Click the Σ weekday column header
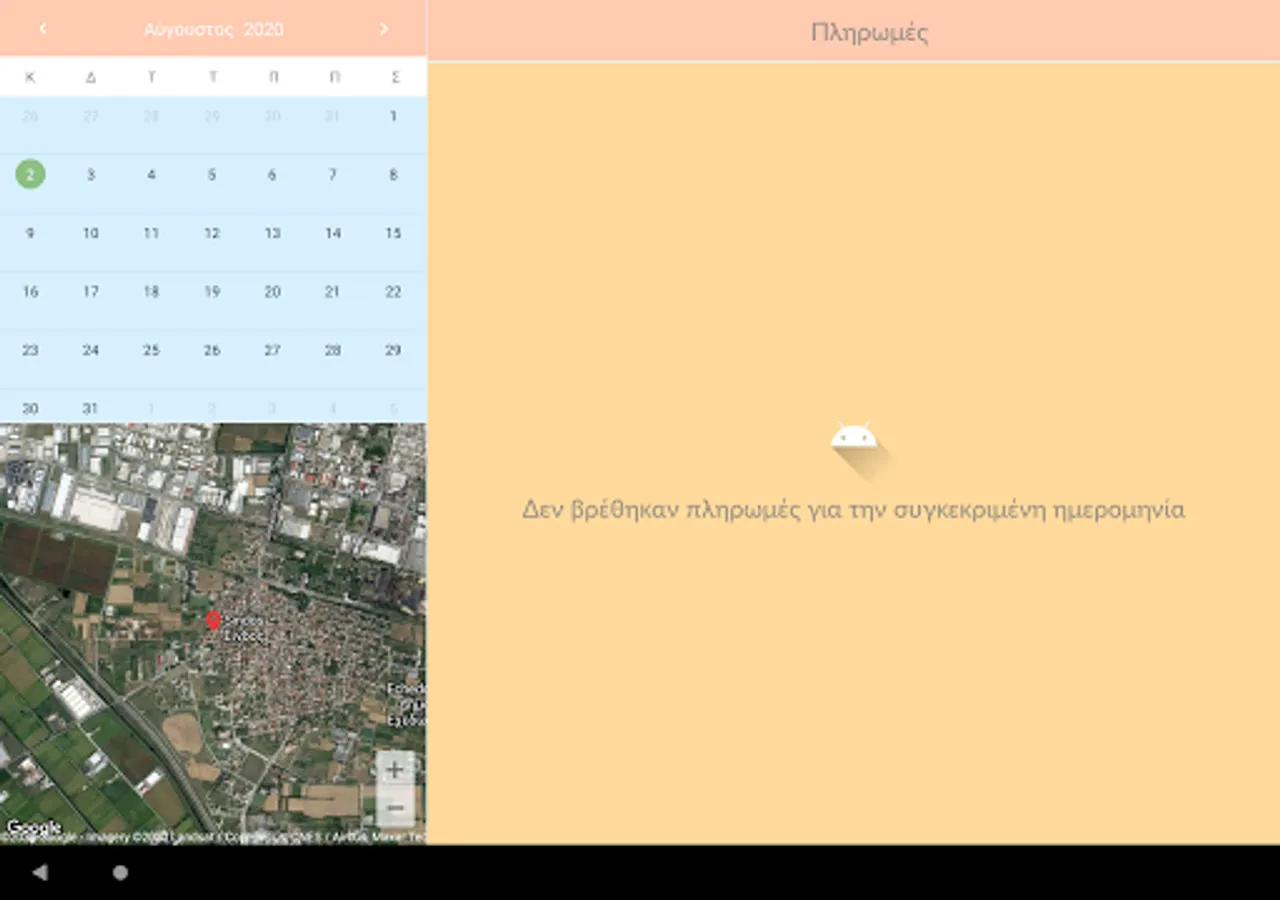 point(394,77)
